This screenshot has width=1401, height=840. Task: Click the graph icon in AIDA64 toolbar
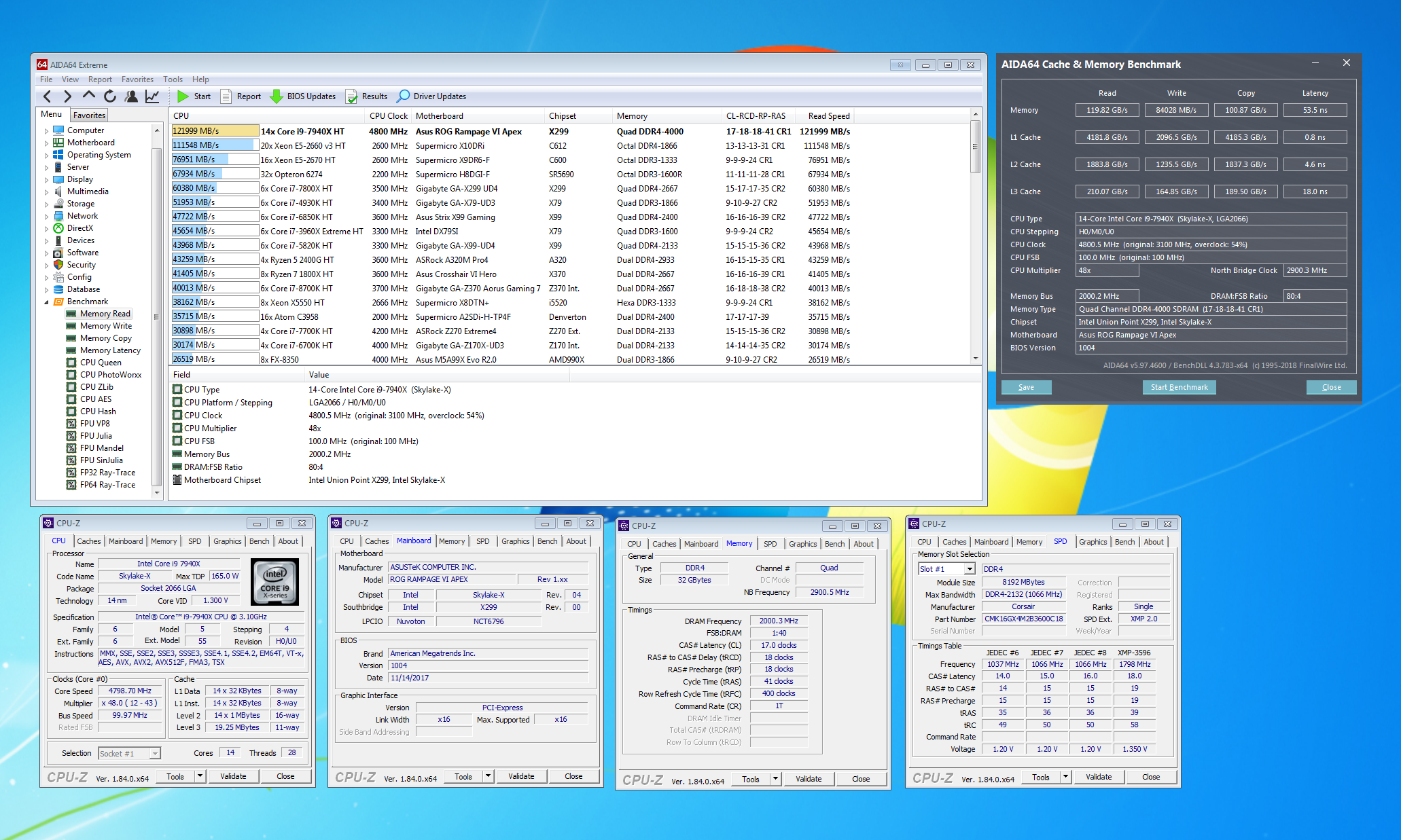(x=152, y=96)
